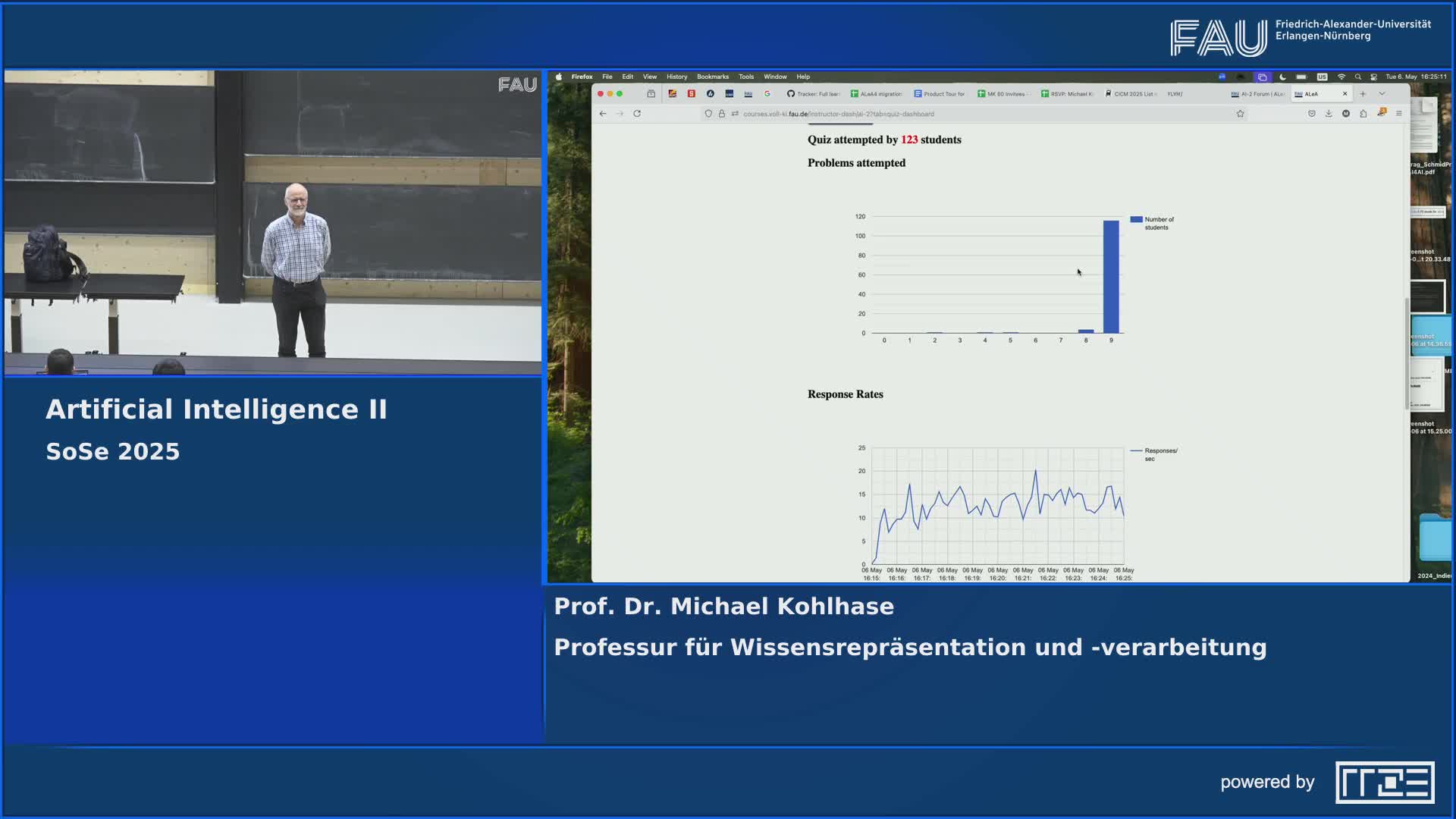The height and width of the screenshot is (819, 1456).
Task: Close the active ALeA tab
Action: coord(1345,94)
